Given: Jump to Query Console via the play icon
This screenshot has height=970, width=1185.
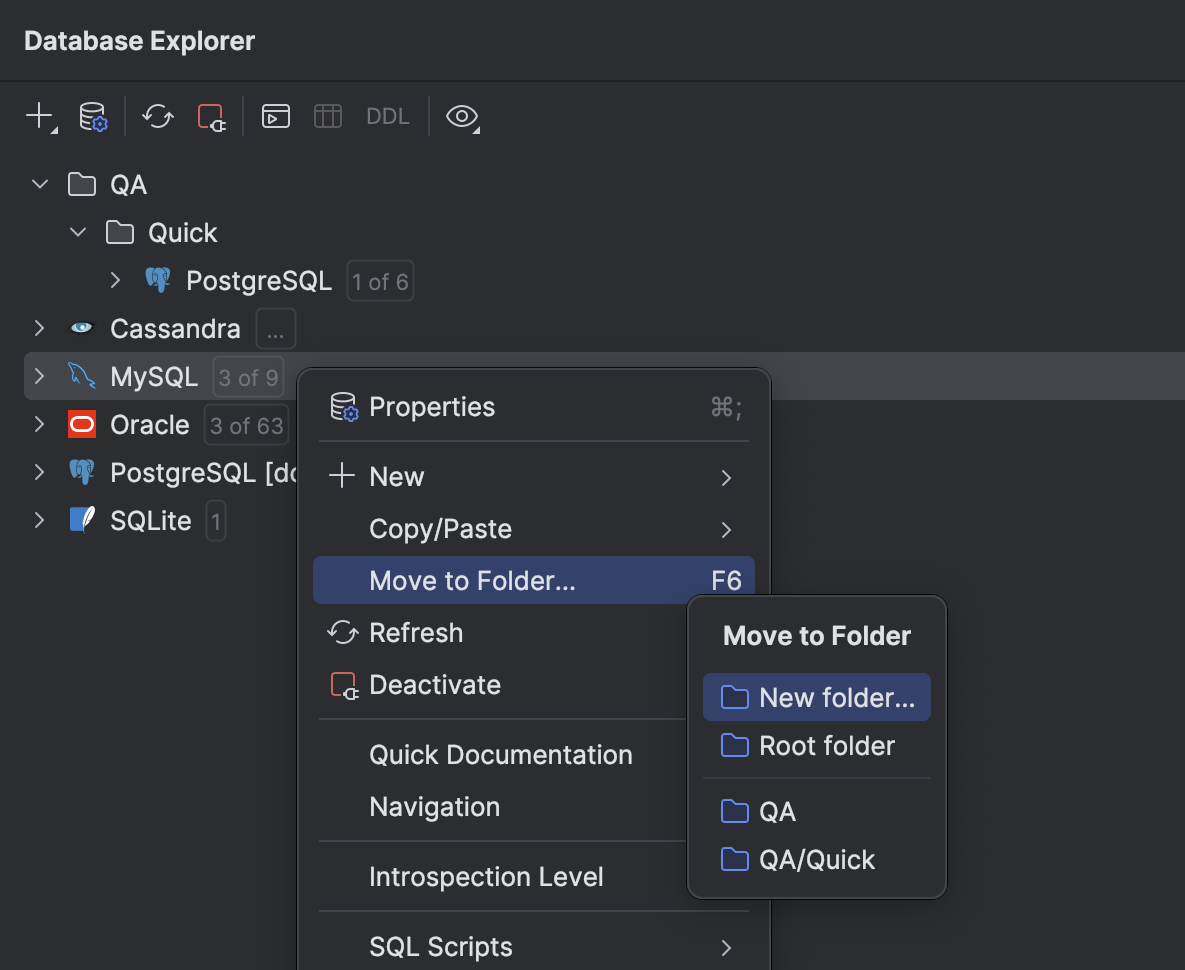Looking at the screenshot, I should (275, 116).
